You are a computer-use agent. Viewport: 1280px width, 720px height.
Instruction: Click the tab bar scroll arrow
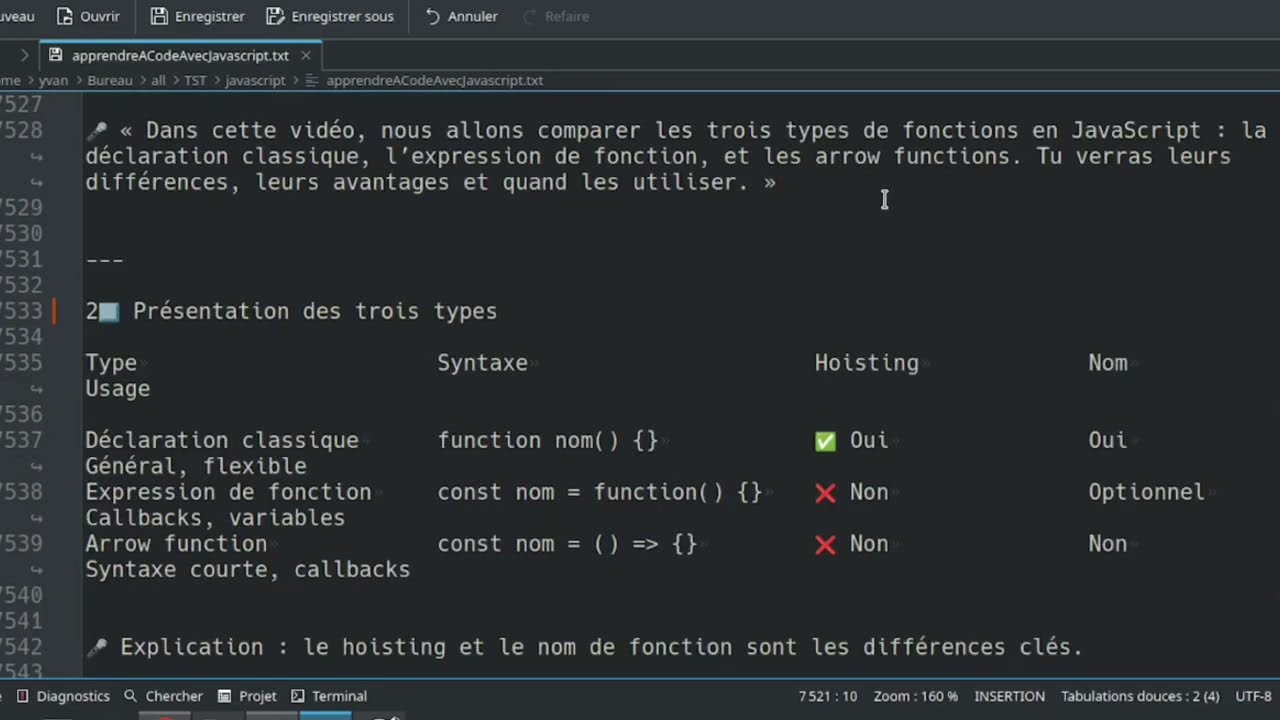click(x=24, y=56)
